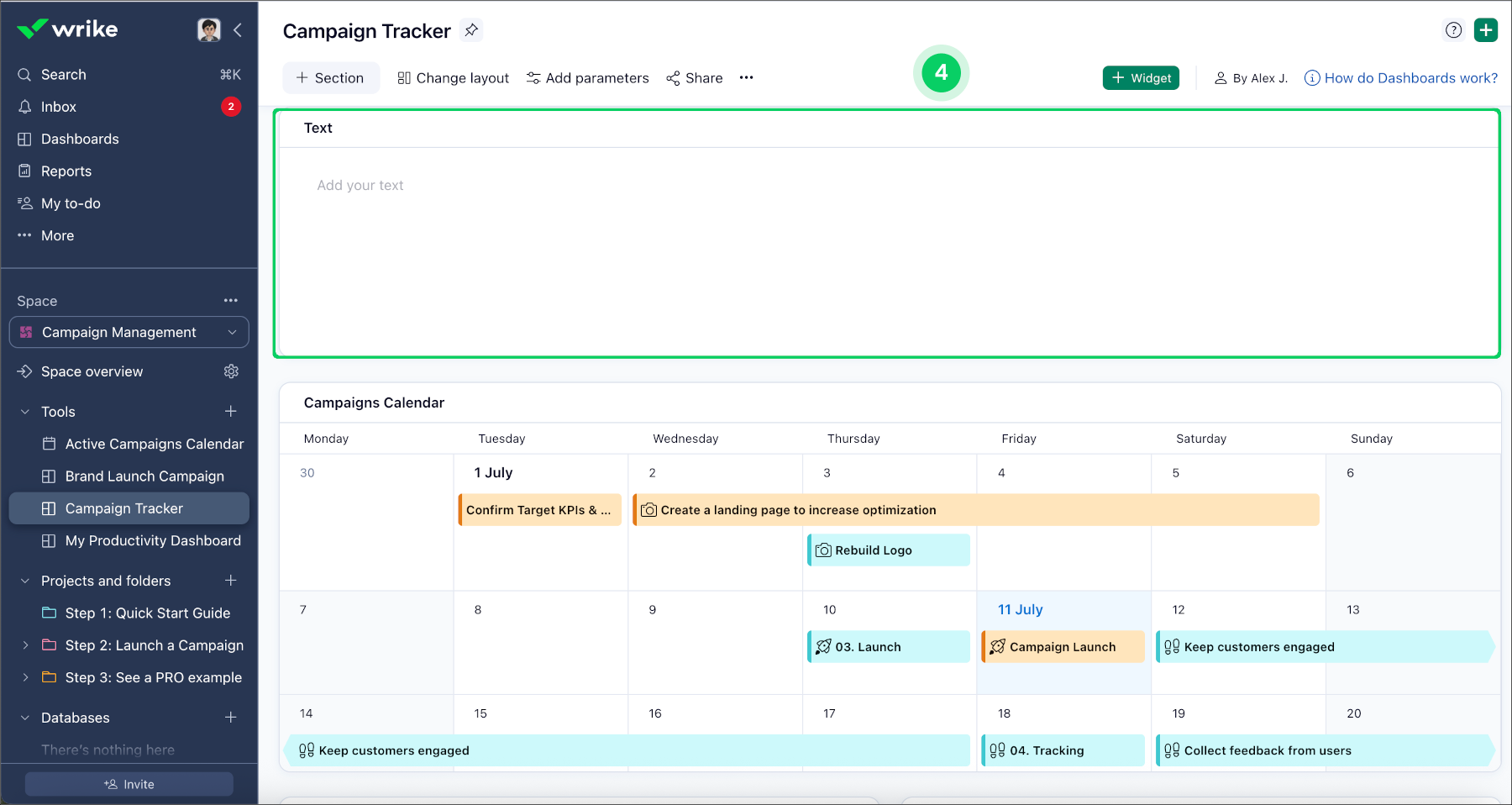Select My Productivity Dashboard in sidebar
The height and width of the screenshot is (805, 1512).
153,540
